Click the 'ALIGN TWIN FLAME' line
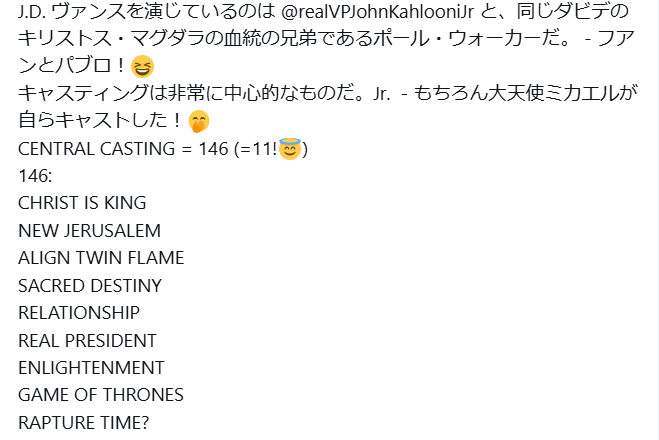 tap(101, 258)
